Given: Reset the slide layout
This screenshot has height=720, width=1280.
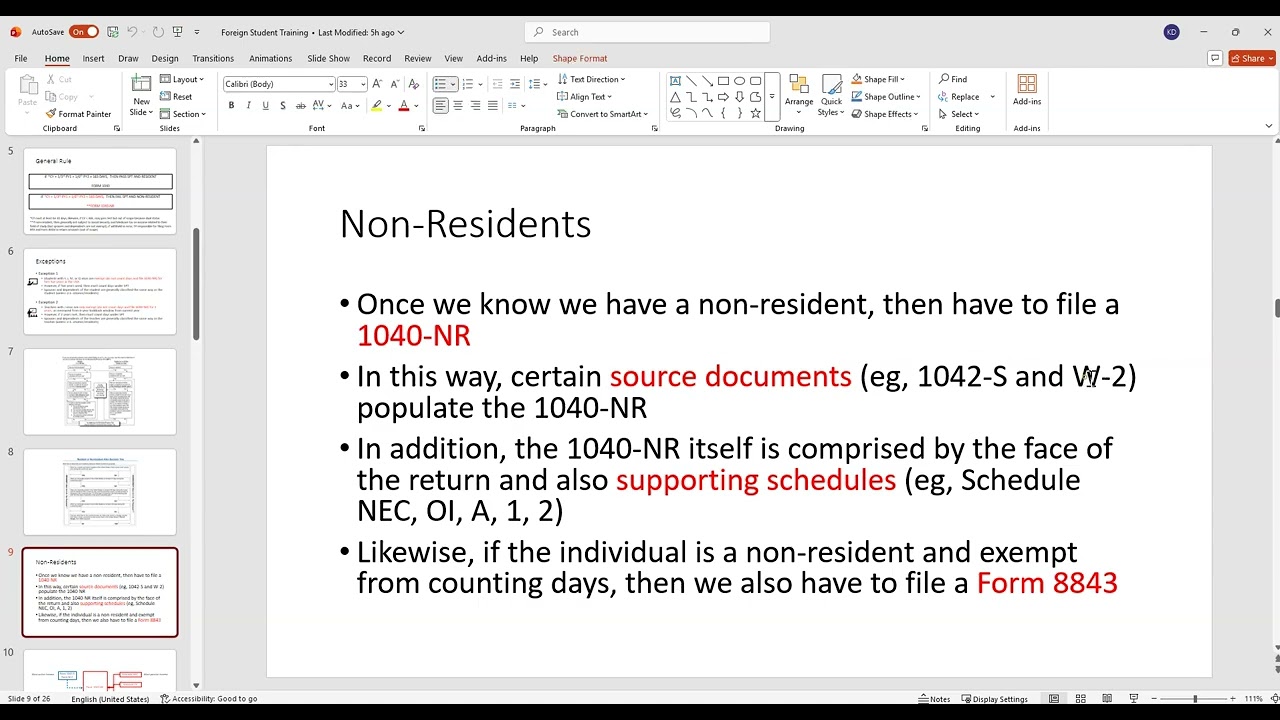Looking at the screenshot, I should (176, 97).
